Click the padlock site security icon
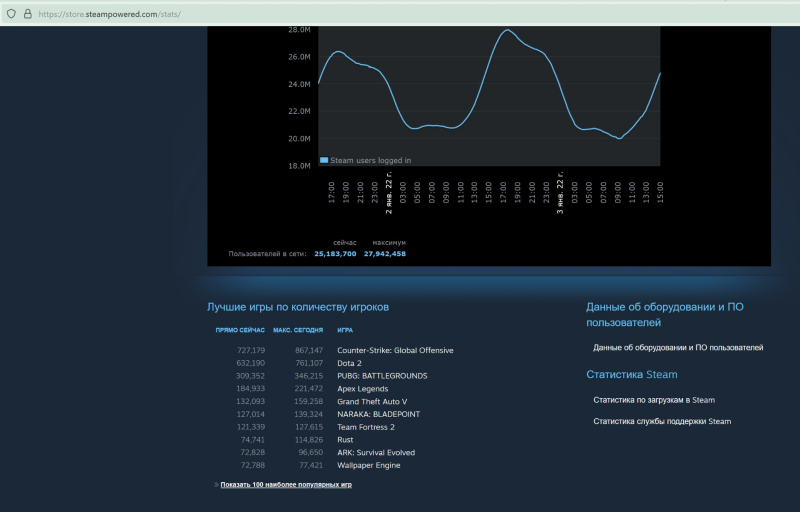This screenshot has width=800, height=512. pos(27,14)
